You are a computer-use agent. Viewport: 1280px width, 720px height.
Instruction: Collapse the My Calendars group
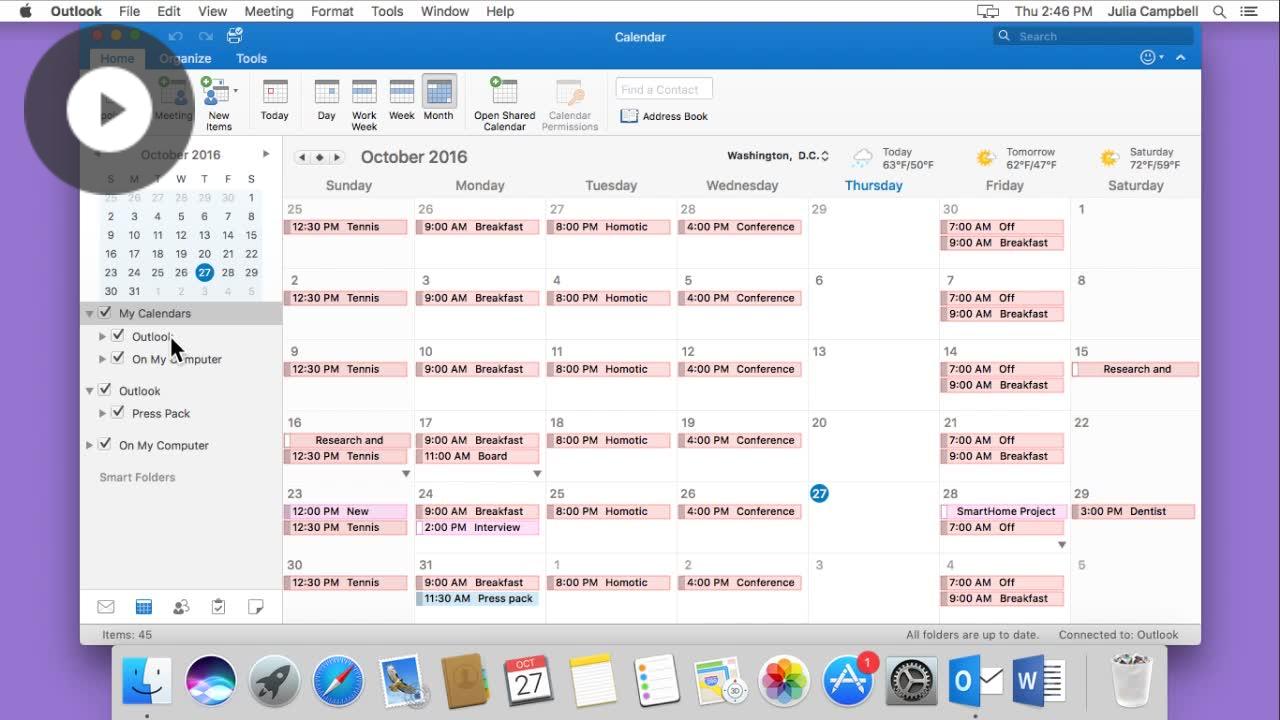click(89, 314)
